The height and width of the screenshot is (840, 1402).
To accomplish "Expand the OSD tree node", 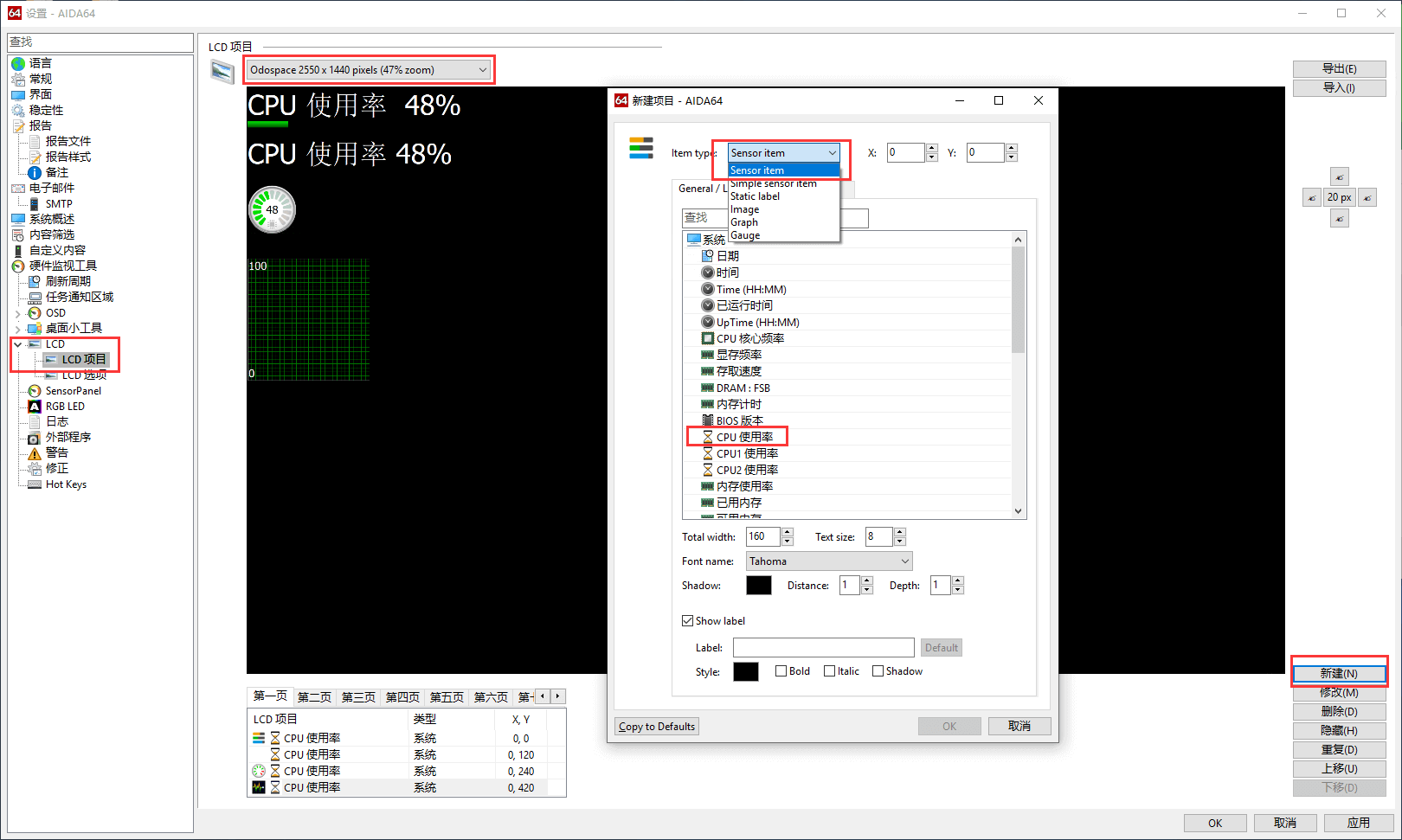I will click(x=17, y=313).
